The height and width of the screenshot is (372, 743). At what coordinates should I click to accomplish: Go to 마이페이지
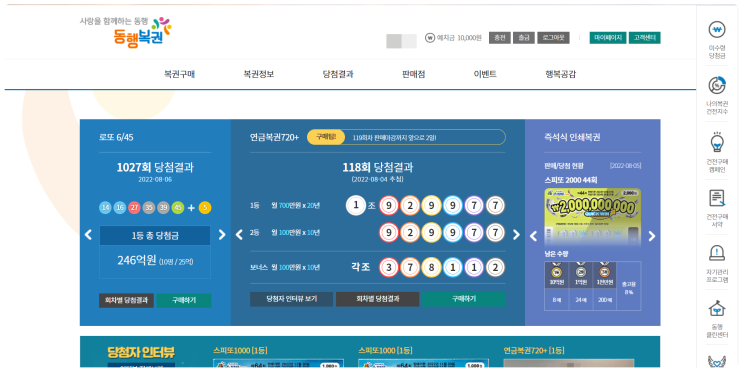[x=608, y=37]
